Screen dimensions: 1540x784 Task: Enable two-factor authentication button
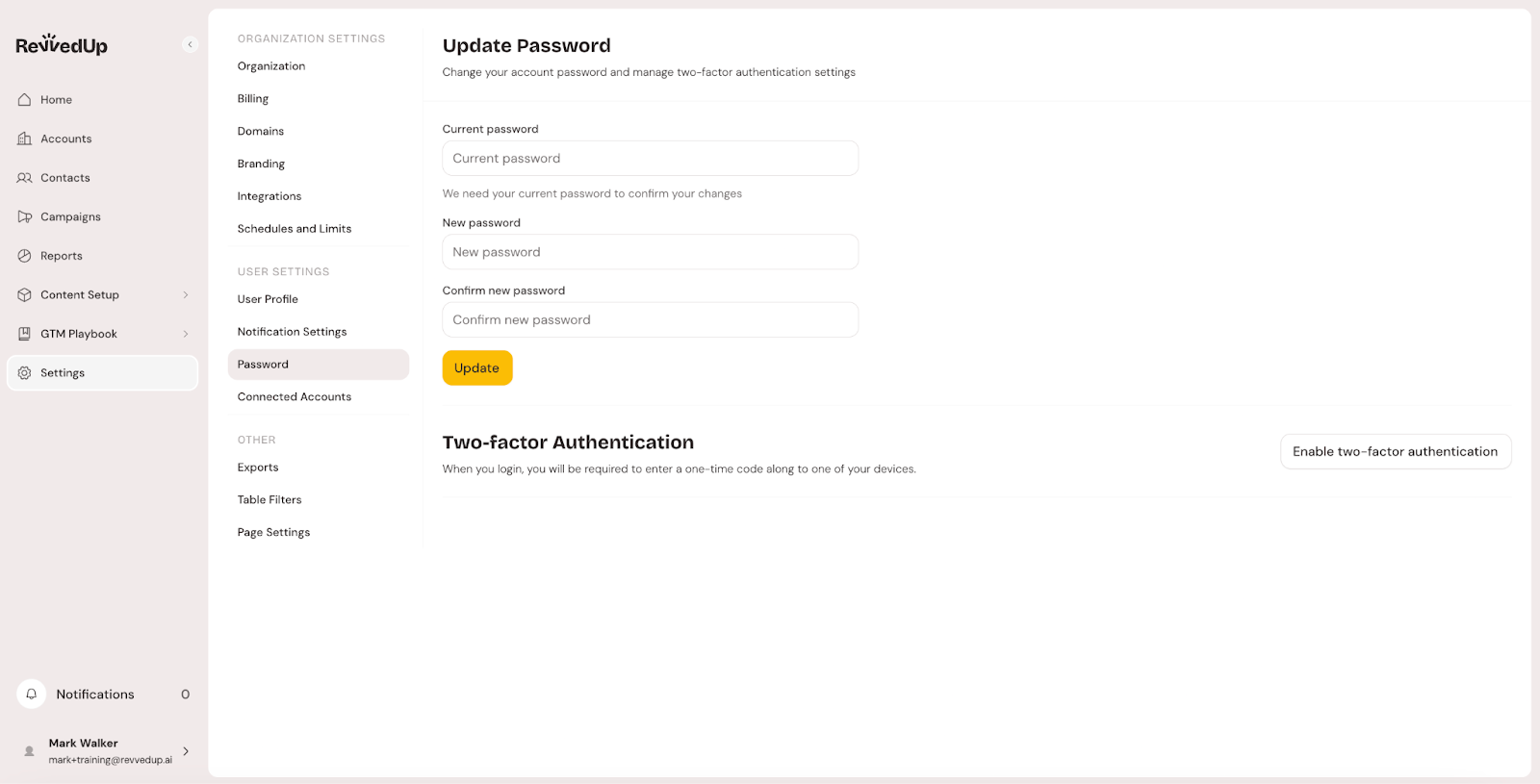(x=1395, y=451)
